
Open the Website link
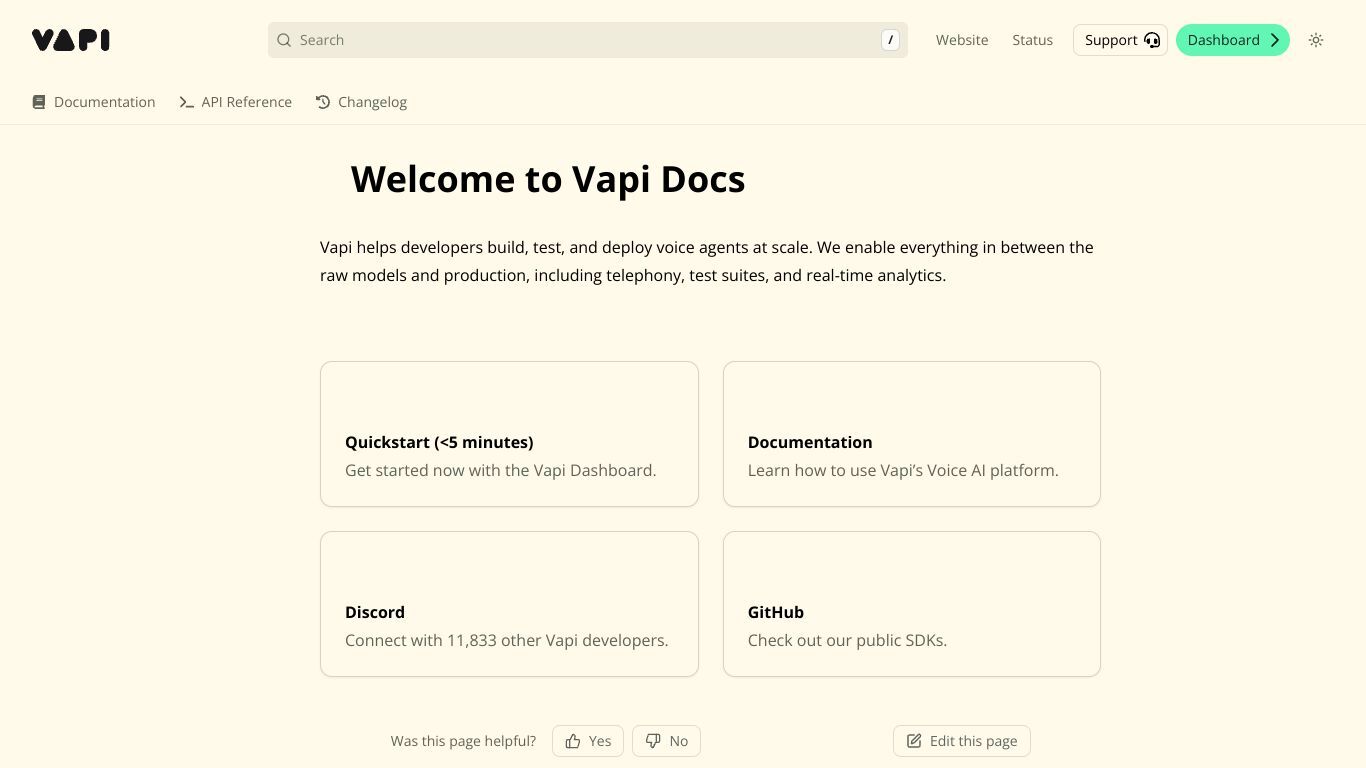point(962,40)
